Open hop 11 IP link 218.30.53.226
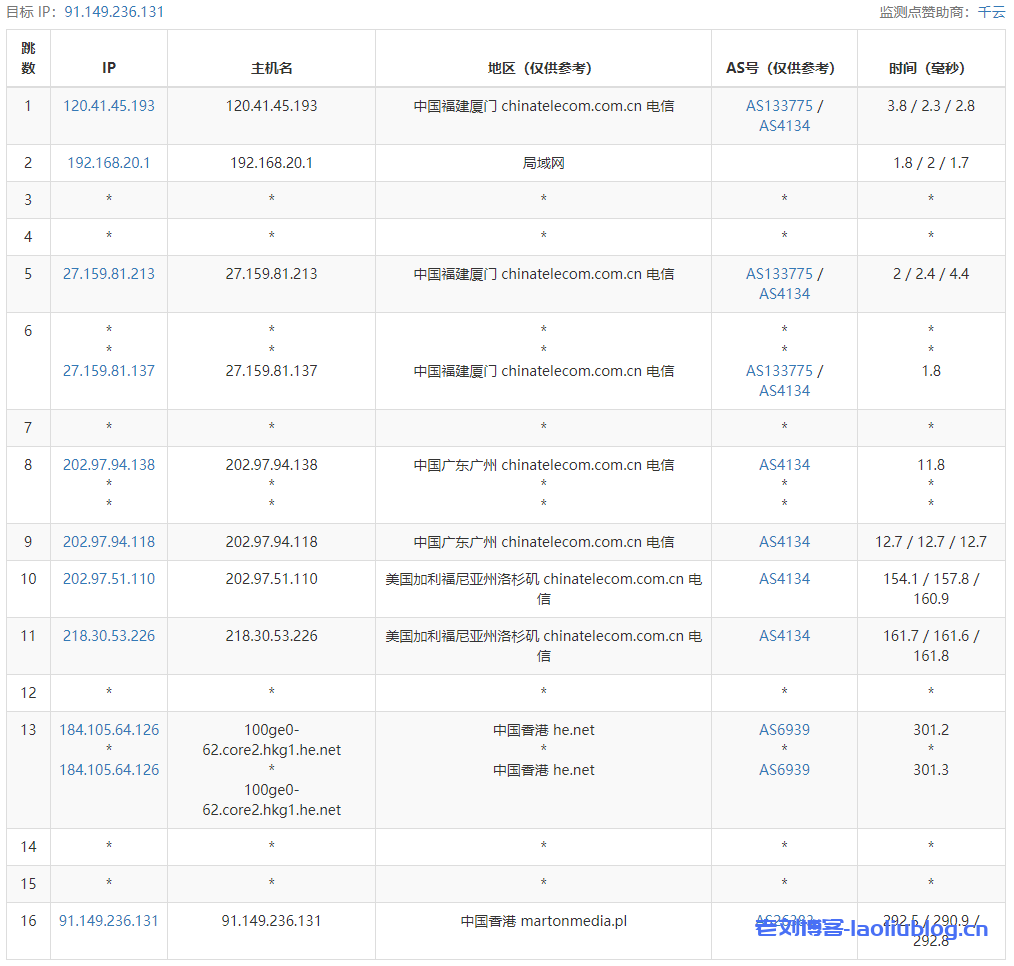The height and width of the screenshot is (966, 1014). (109, 635)
